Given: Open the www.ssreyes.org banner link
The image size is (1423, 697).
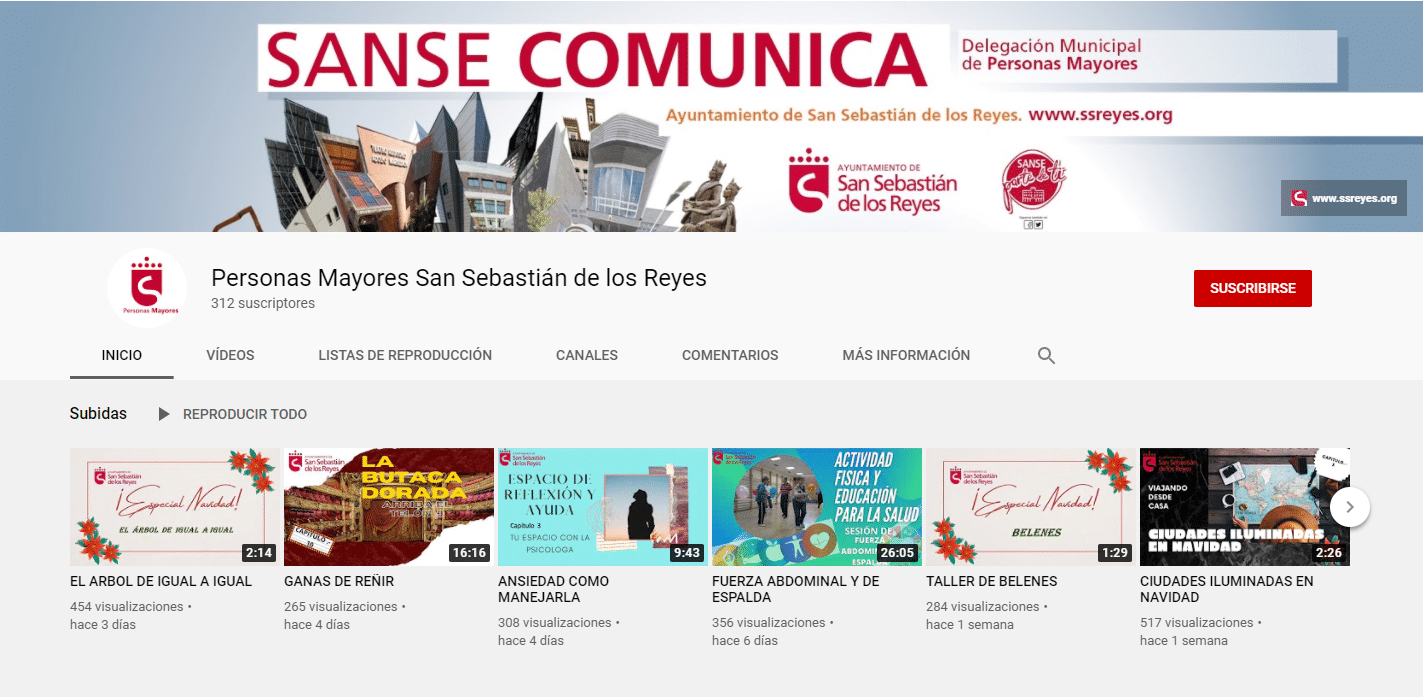Looking at the screenshot, I should 1343,198.
